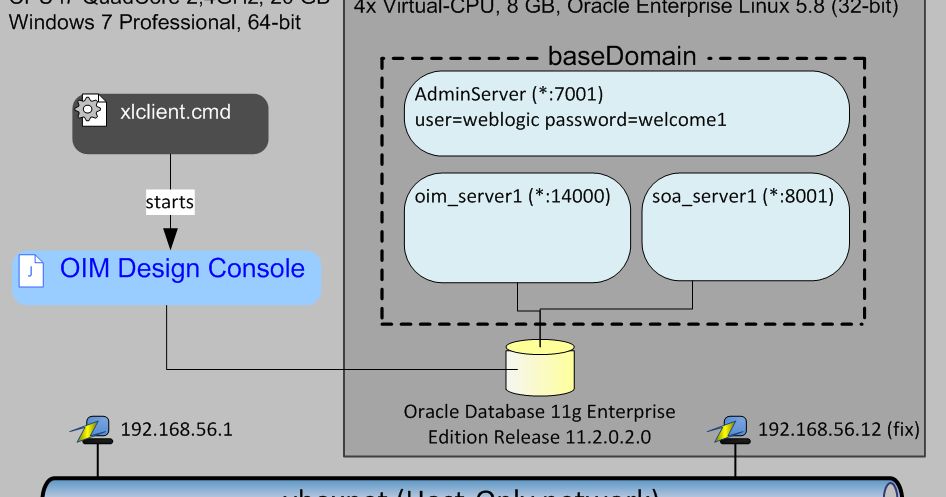This screenshot has width=946, height=497.
Task: Select the xlclient.cmd box
Action: (x=170, y=124)
